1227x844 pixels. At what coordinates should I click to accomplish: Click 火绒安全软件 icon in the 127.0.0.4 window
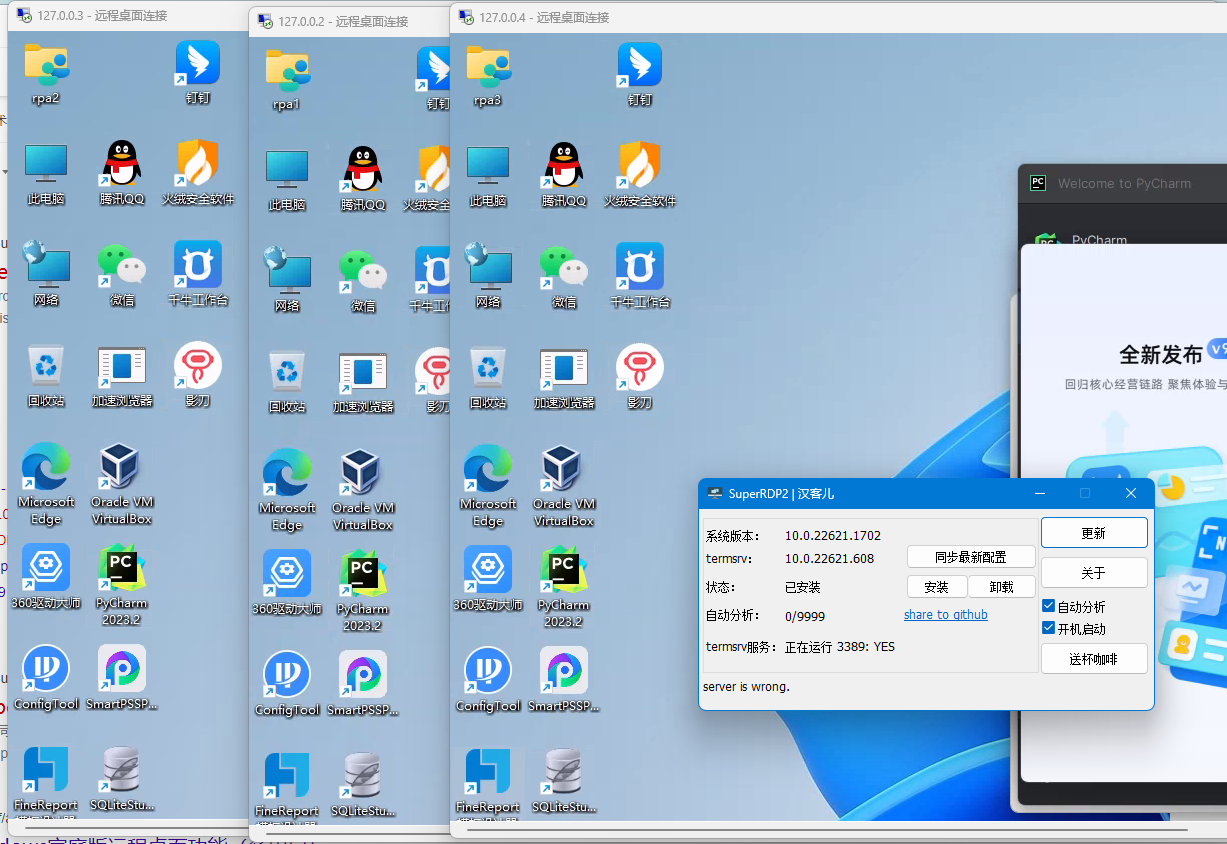[x=639, y=165]
